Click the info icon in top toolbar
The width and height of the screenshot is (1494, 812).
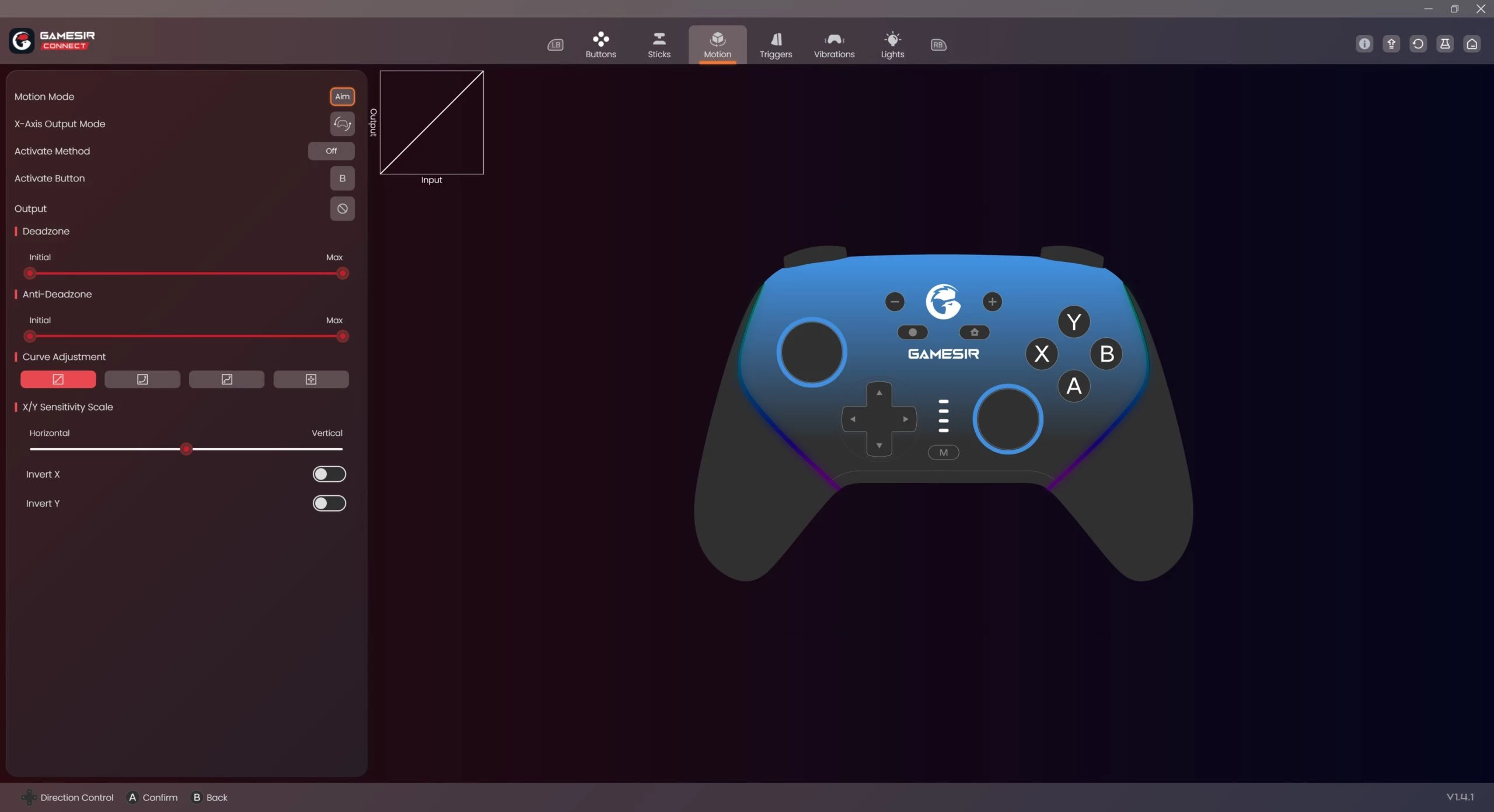coord(1364,44)
